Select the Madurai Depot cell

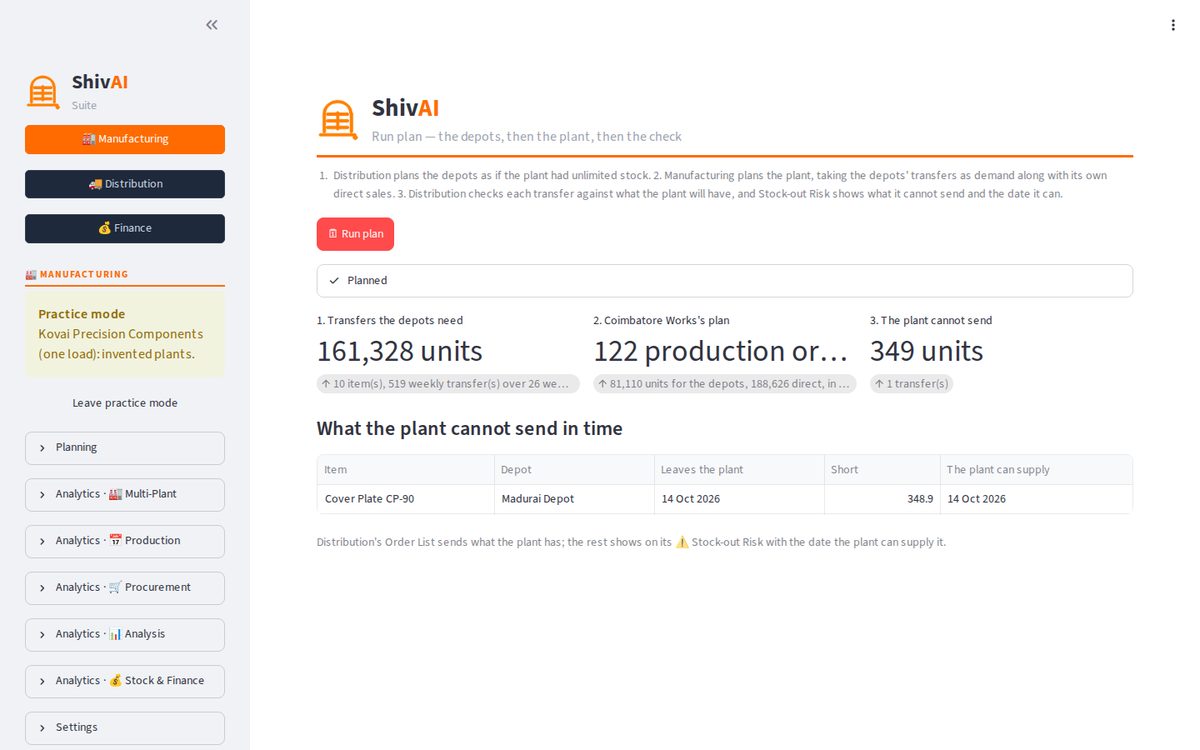[573, 499]
